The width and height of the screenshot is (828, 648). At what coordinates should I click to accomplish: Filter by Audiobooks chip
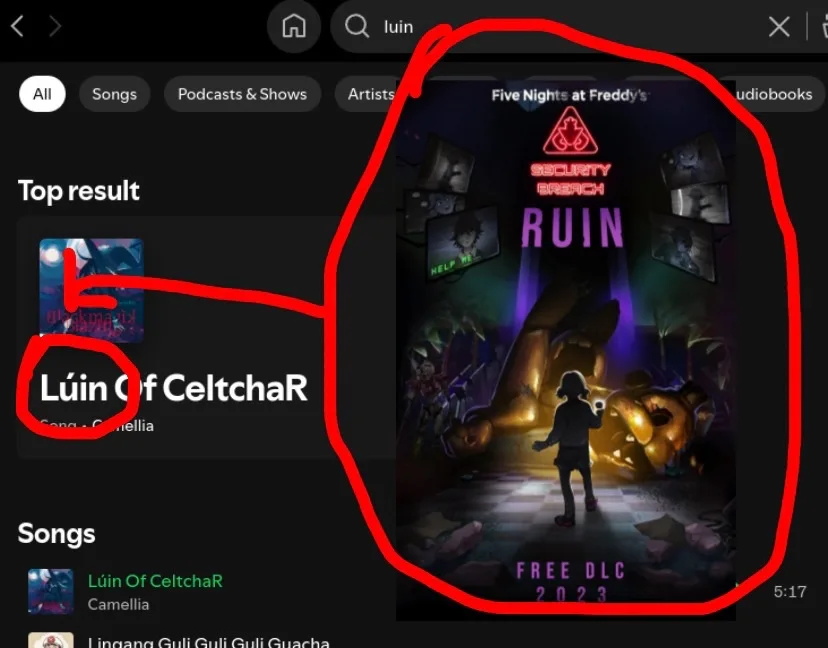click(x=774, y=94)
